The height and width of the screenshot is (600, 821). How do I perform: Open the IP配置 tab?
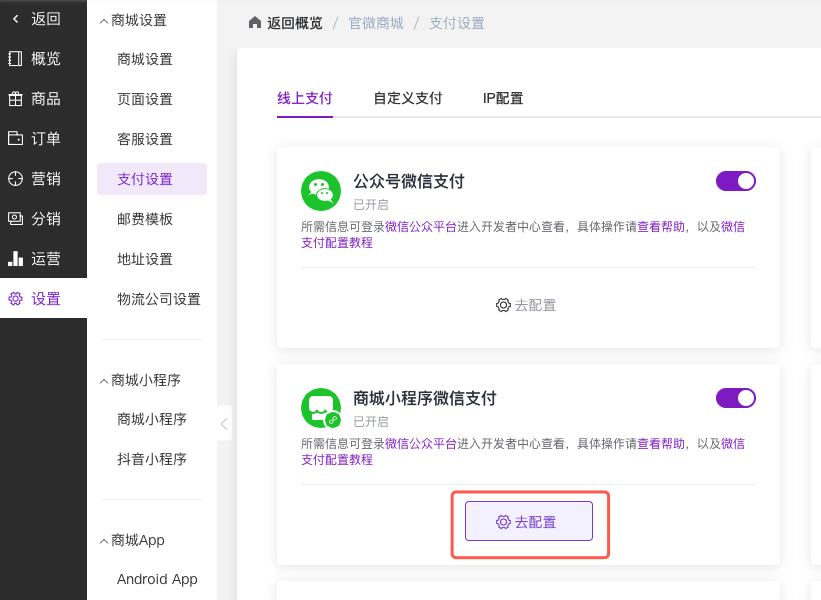pos(503,98)
